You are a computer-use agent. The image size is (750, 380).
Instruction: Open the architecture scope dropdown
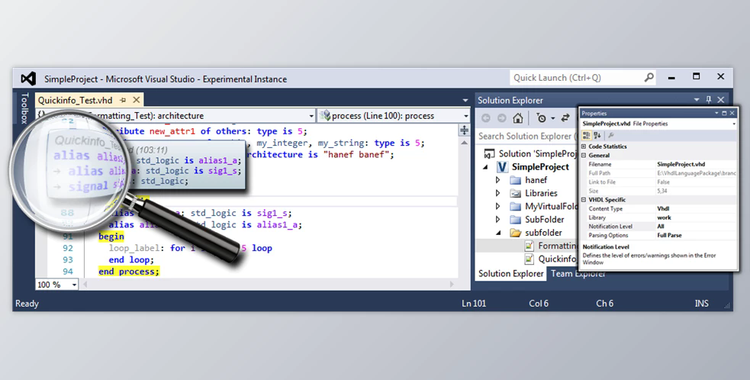pyautogui.click(x=311, y=116)
